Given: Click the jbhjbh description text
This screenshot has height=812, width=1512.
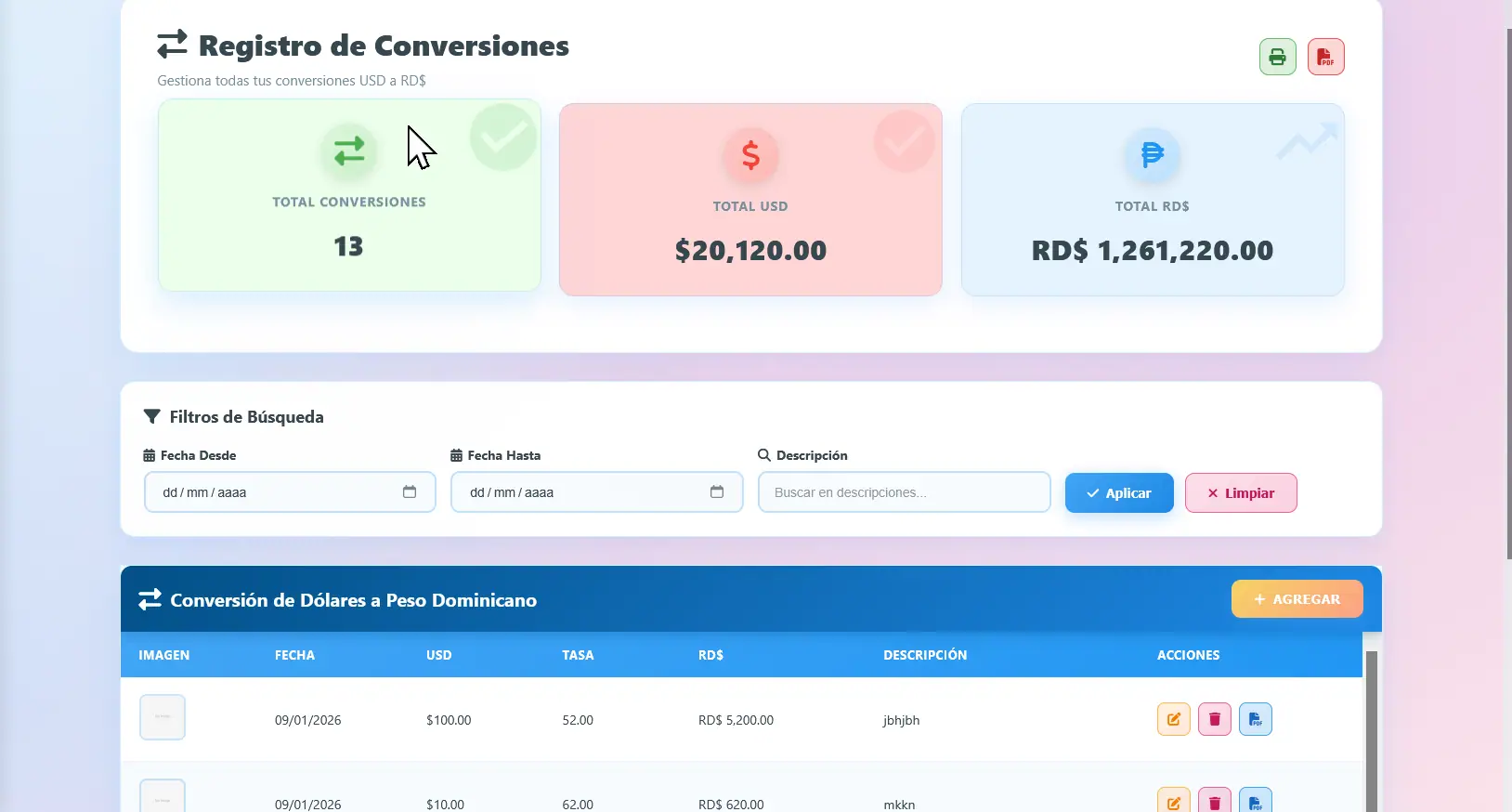Looking at the screenshot, I should [x=901, y=720].
